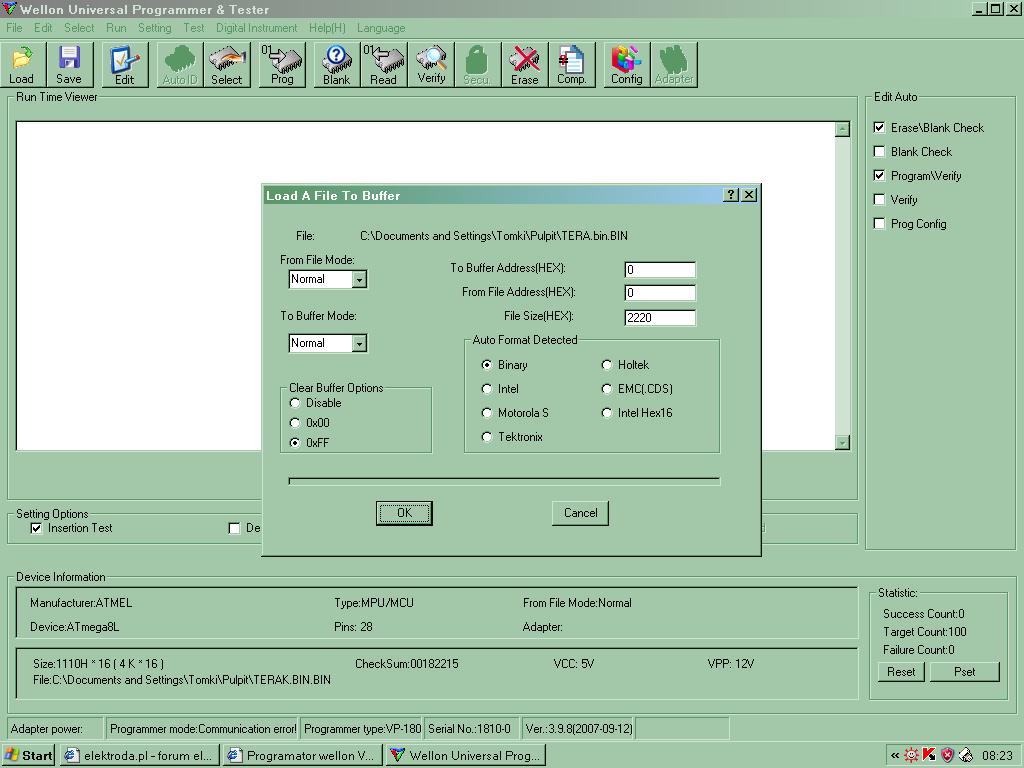1024x768 pixels.
Task: Click the Auto ID chip icon
Action: pyautogui.click(x=180, y=64)
